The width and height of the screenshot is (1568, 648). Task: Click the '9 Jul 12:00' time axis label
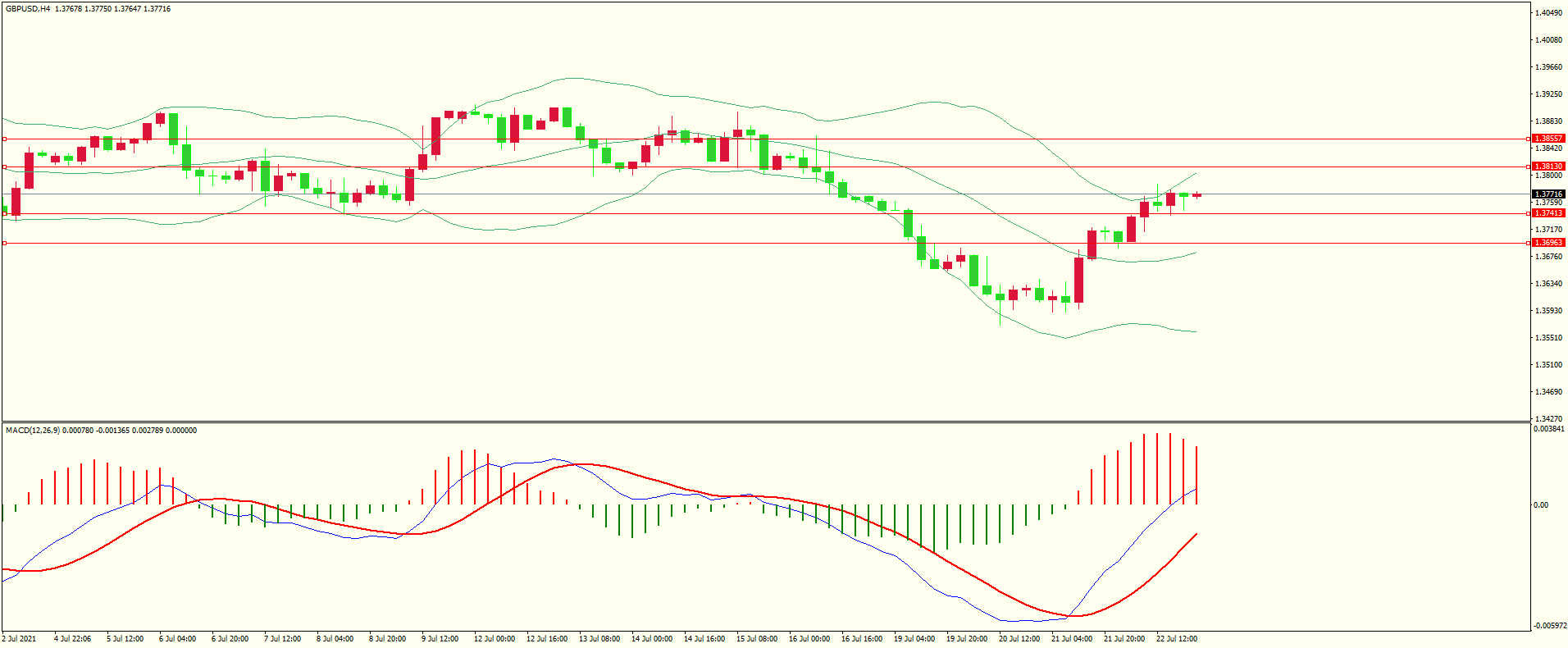(440, 639)
